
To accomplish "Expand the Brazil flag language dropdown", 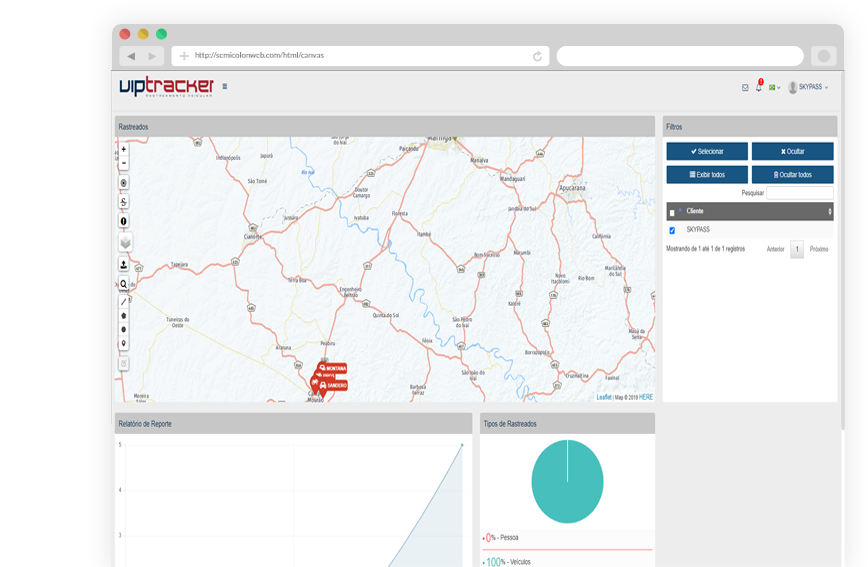I will (x=774, y=87).
